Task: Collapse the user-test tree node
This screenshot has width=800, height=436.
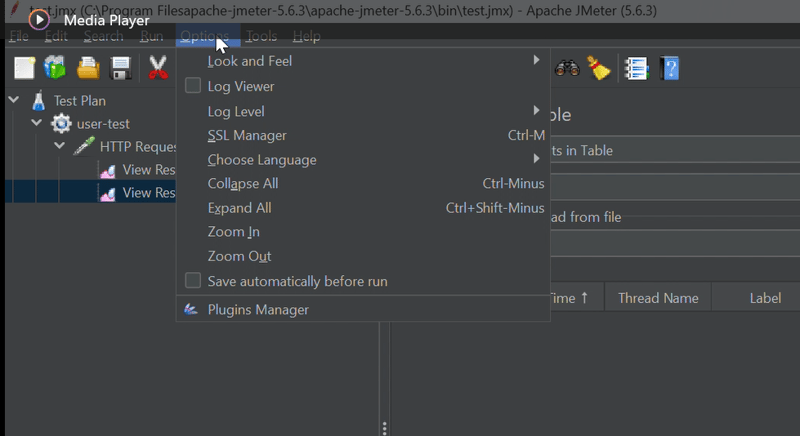Action: 37,122
